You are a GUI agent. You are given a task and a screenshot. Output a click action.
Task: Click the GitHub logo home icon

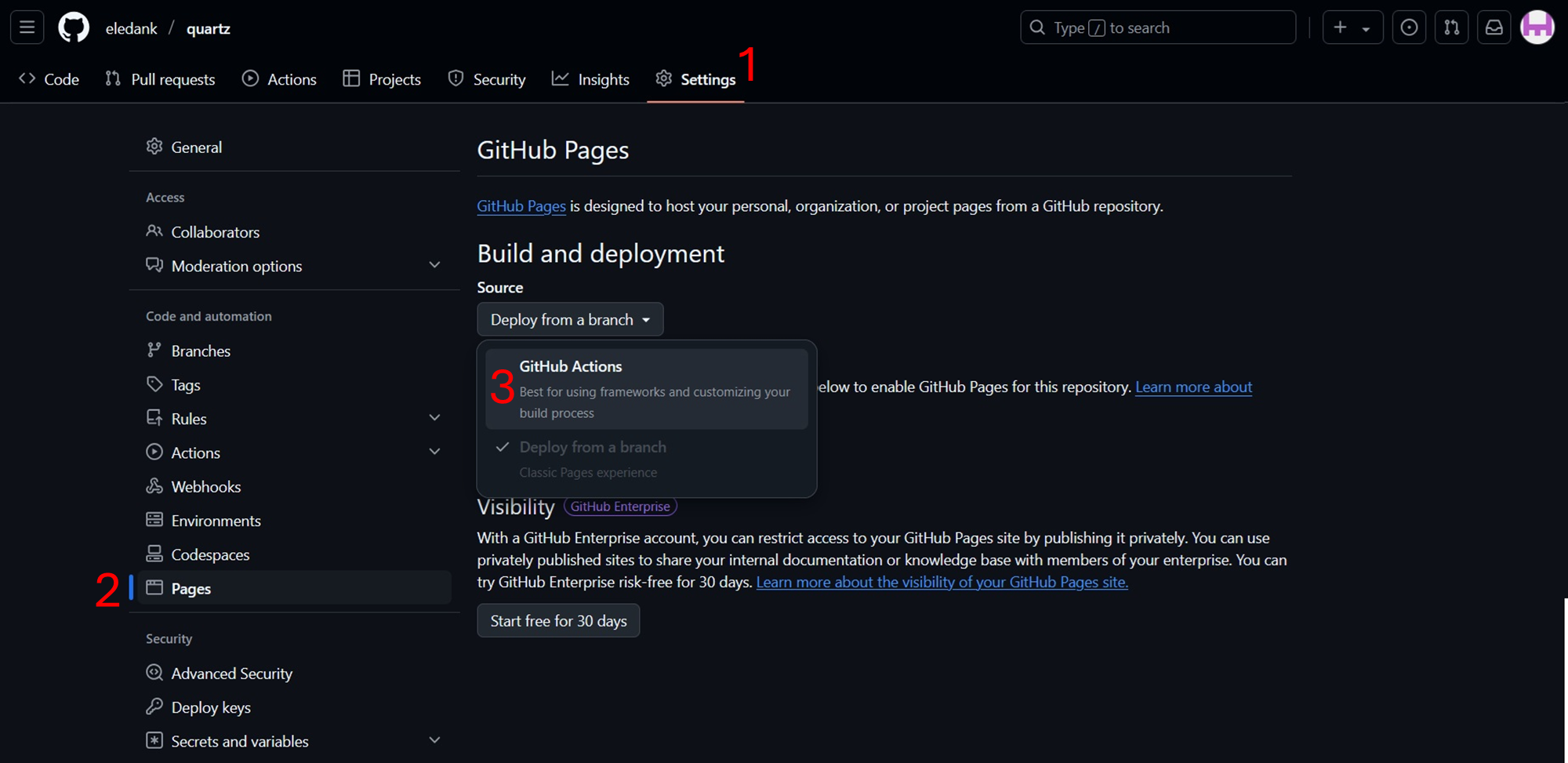[74, 27]
